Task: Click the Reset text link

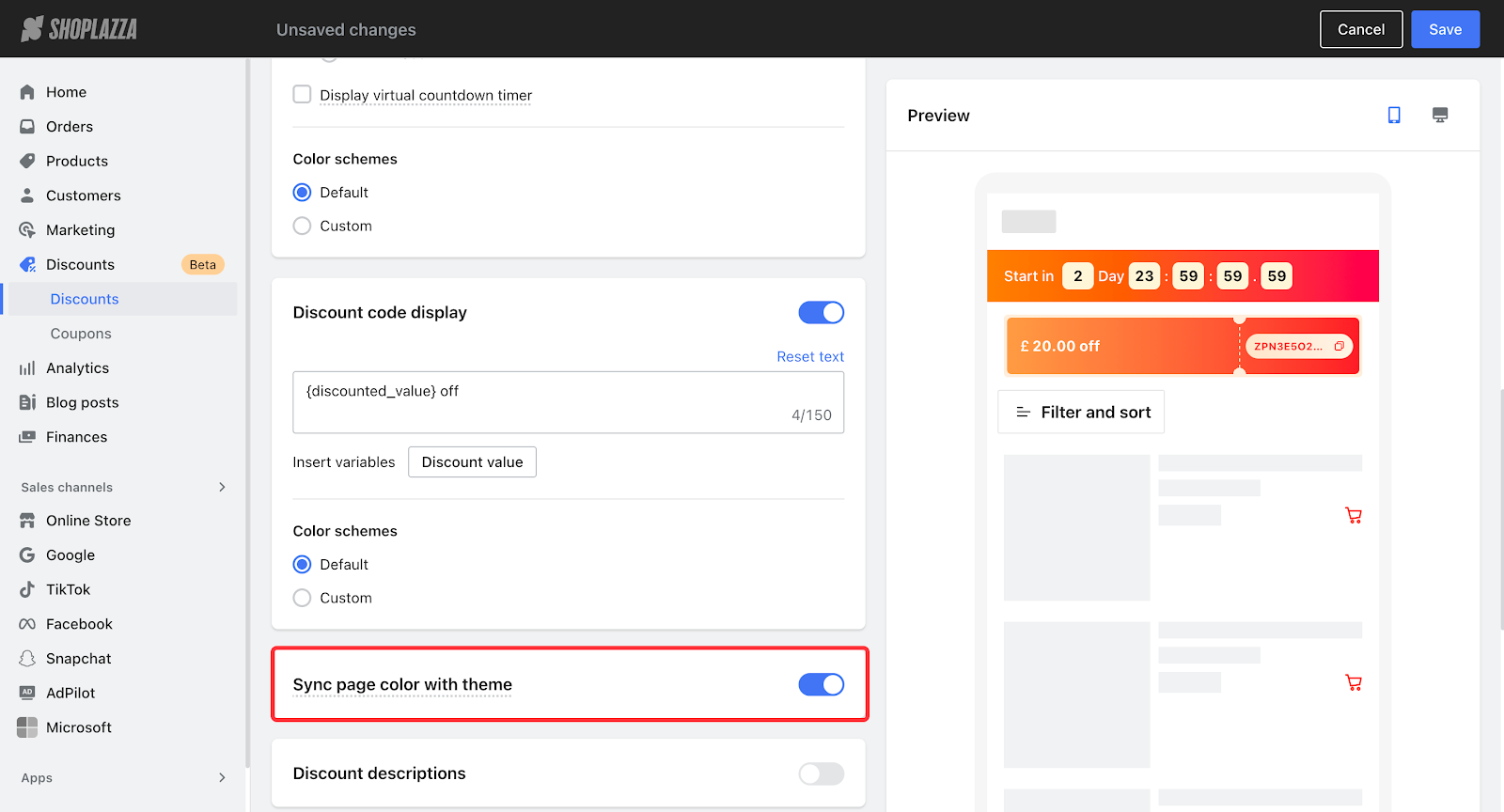Action: coord(809,356)
